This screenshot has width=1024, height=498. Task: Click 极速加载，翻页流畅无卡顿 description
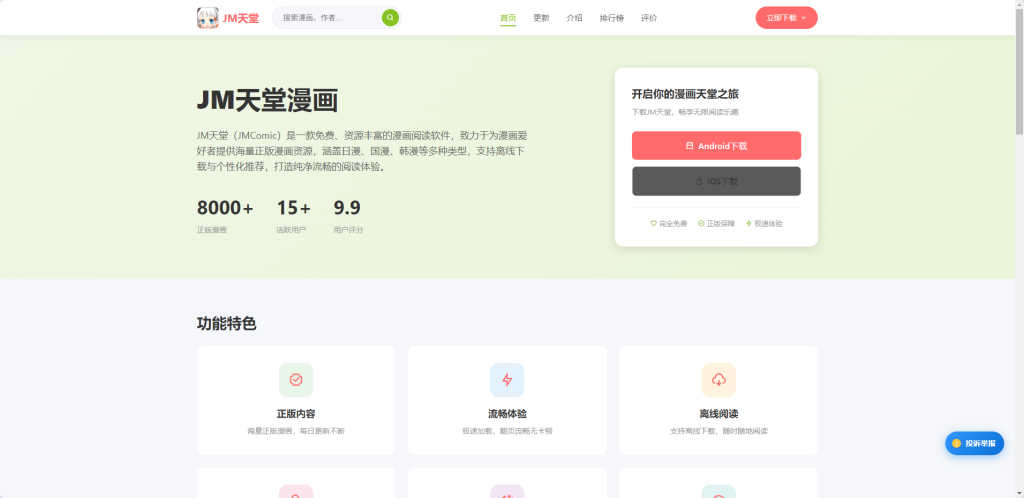click(x=507, y=431)
